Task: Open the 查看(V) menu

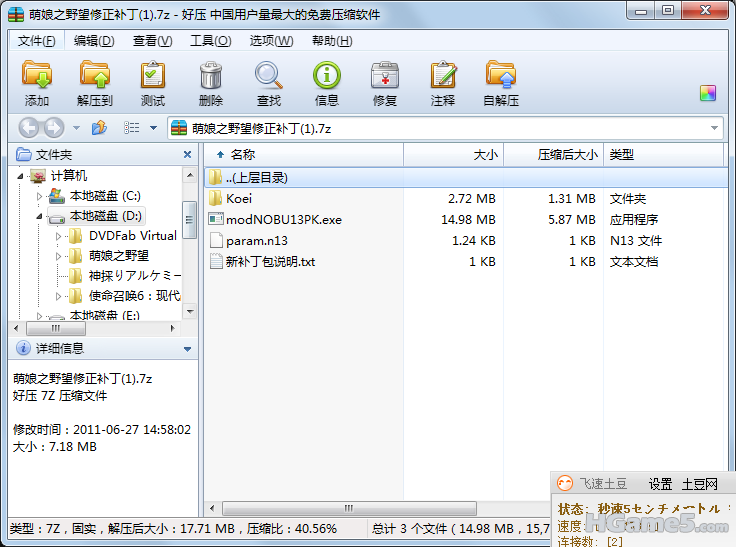Action: tap(152, 41)
